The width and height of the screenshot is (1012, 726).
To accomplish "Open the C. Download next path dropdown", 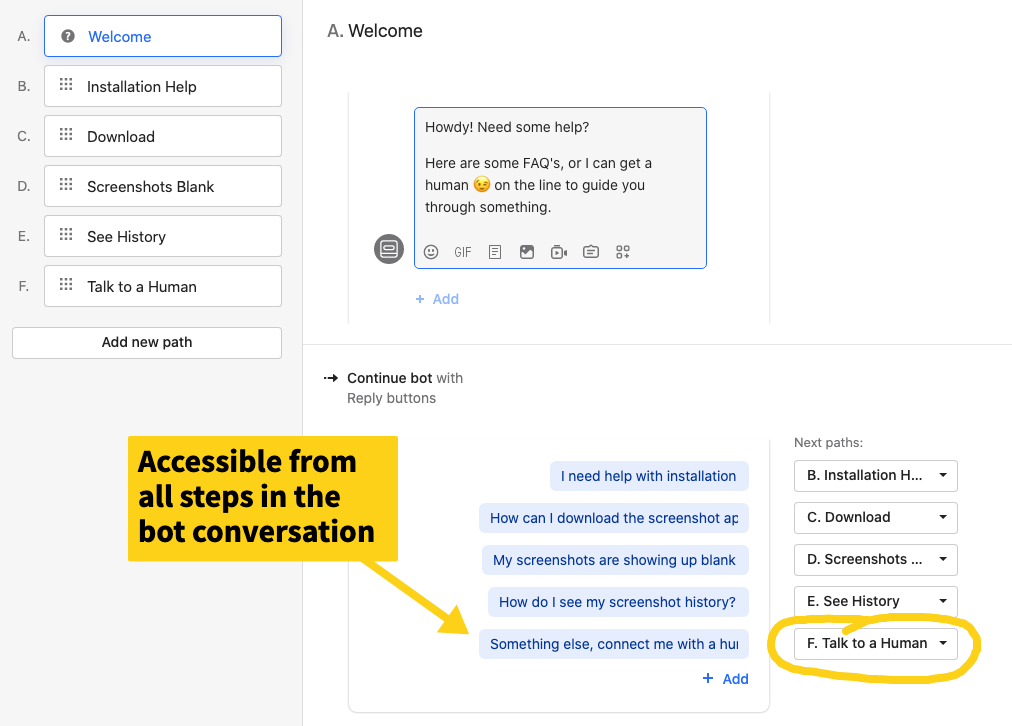I will coord(876,518).
